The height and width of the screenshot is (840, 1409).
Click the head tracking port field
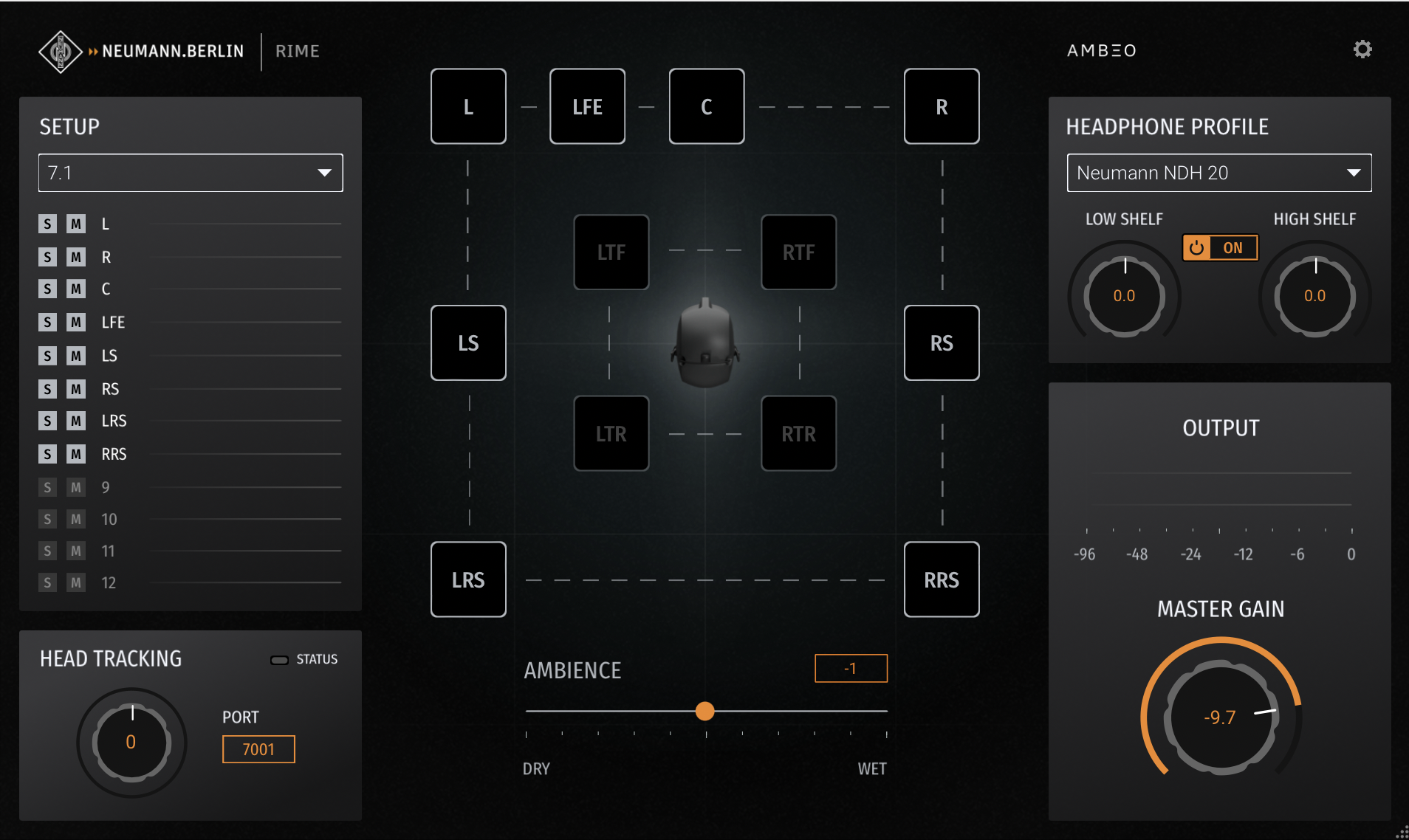click(x=258, y=749)
